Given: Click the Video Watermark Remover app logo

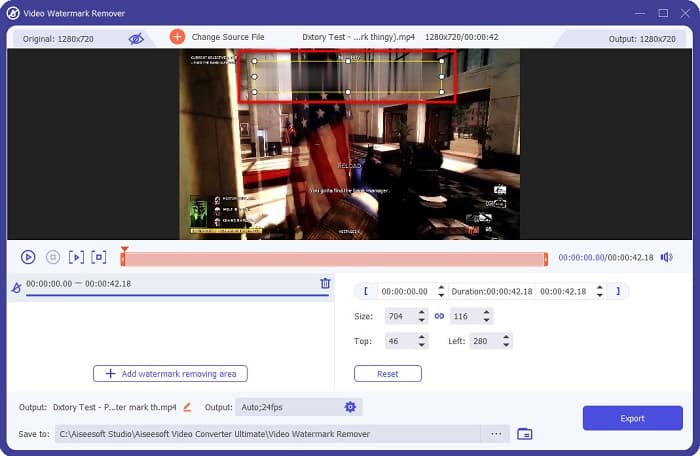Looking at the screenshot, I should click(x=13, y=13).
